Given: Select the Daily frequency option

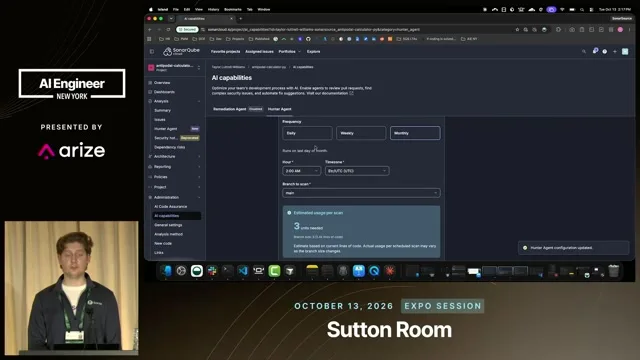Looking at the screenshot, I should point(307,133).
